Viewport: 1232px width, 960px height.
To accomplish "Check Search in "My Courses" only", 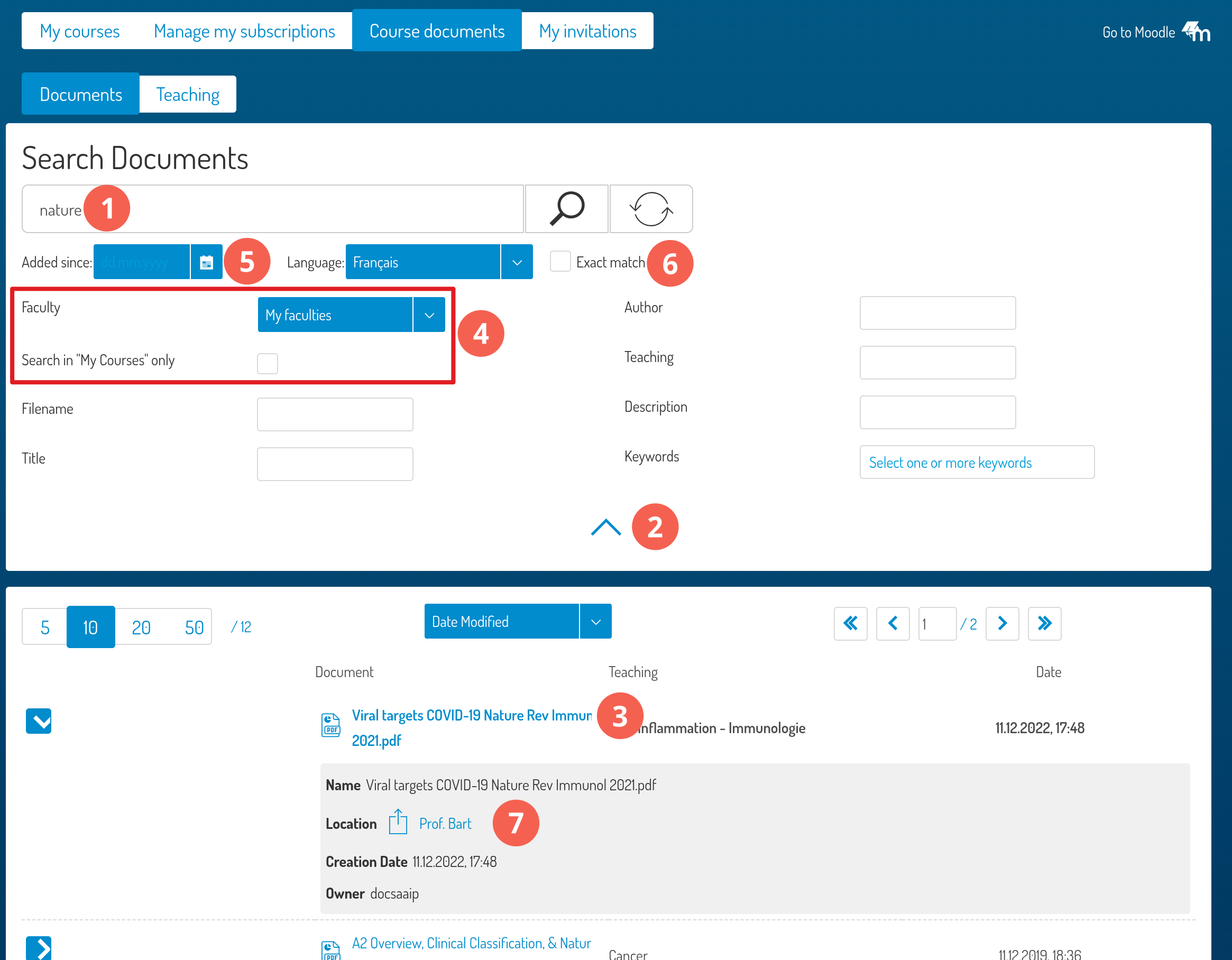I will [x=268, y=363].
